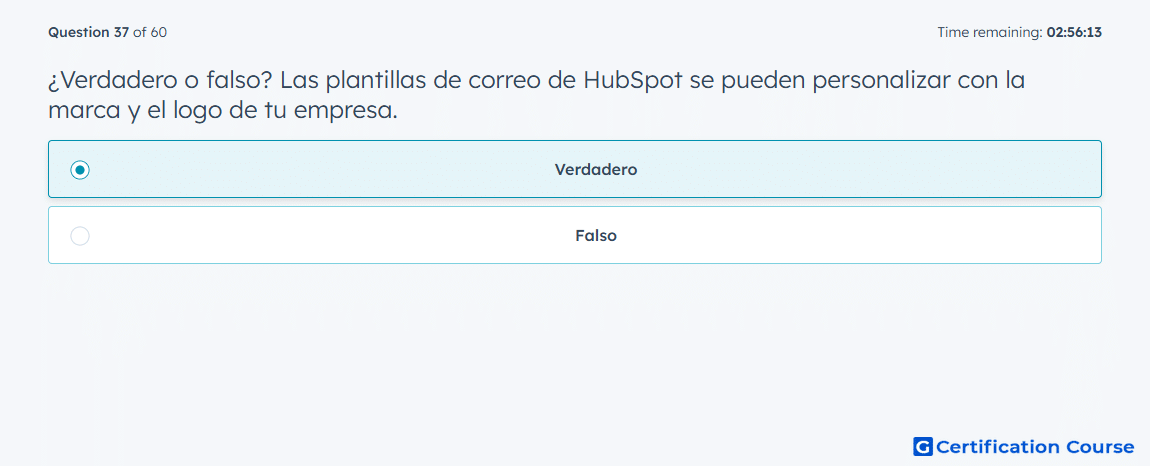Viewport: 1150px width, 466px height.
Task: Click the 'of 60' question total text
Action: click(150, 32)
